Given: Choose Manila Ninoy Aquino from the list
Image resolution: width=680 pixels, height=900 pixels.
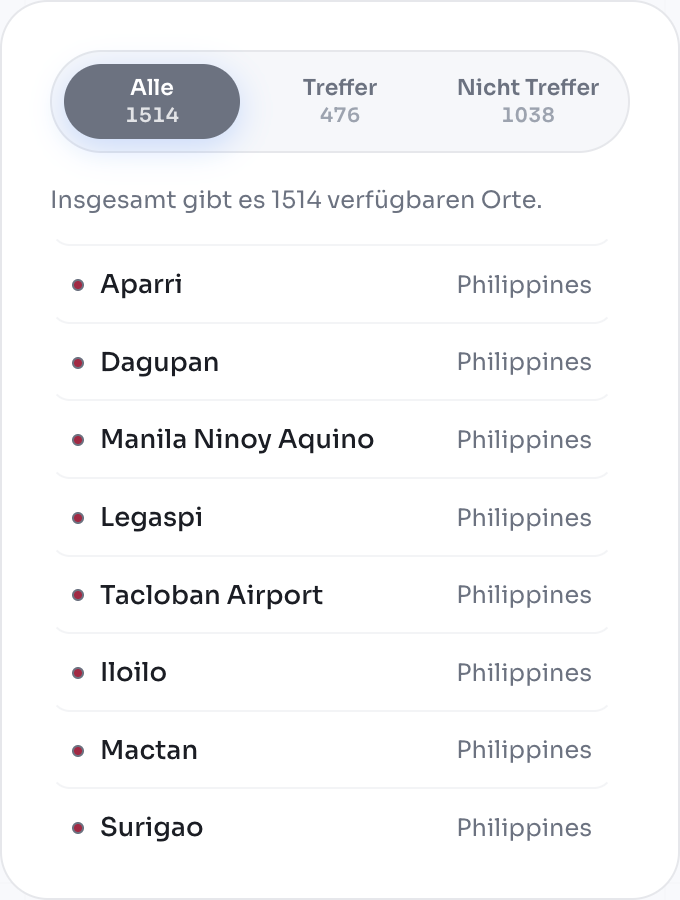Looking at the screenshot, I should coord(237,440).
